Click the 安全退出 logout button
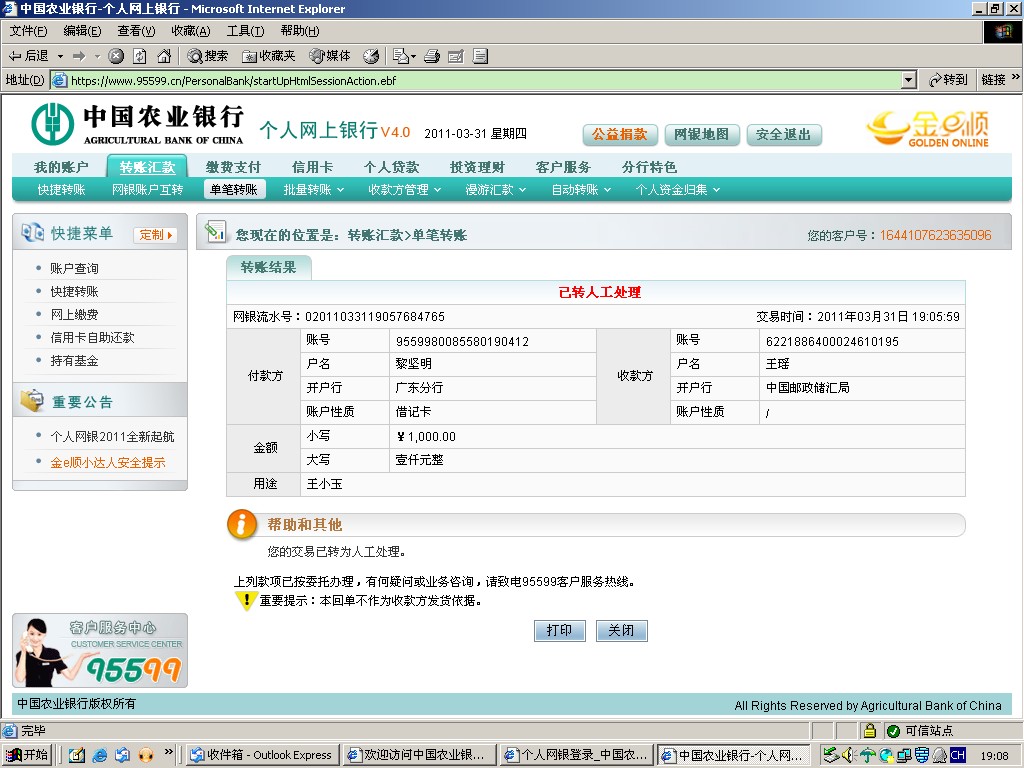The width and height of the screenshot is (1024, 768). pos(784,135)
